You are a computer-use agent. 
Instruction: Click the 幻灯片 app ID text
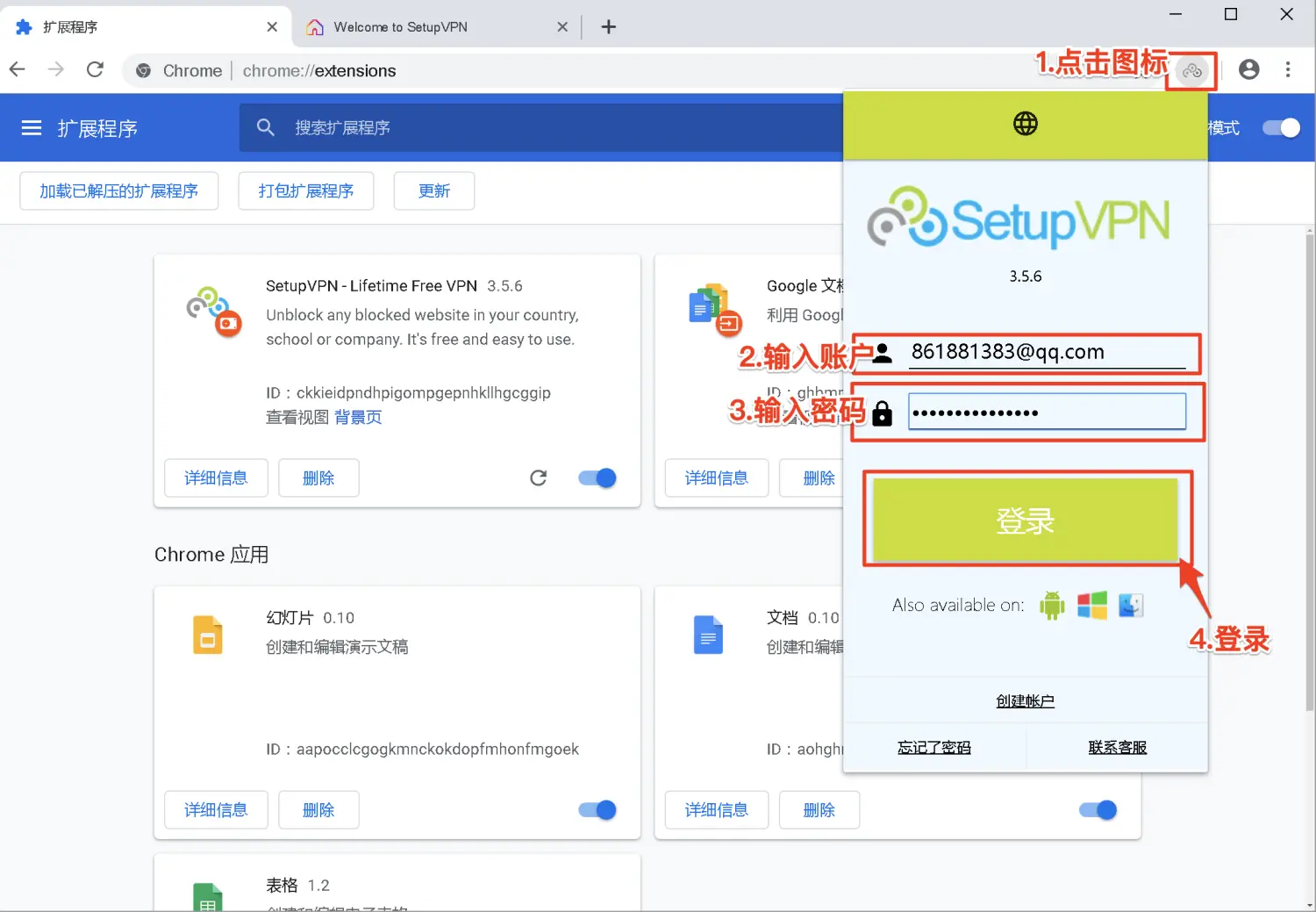click(423, 749)
